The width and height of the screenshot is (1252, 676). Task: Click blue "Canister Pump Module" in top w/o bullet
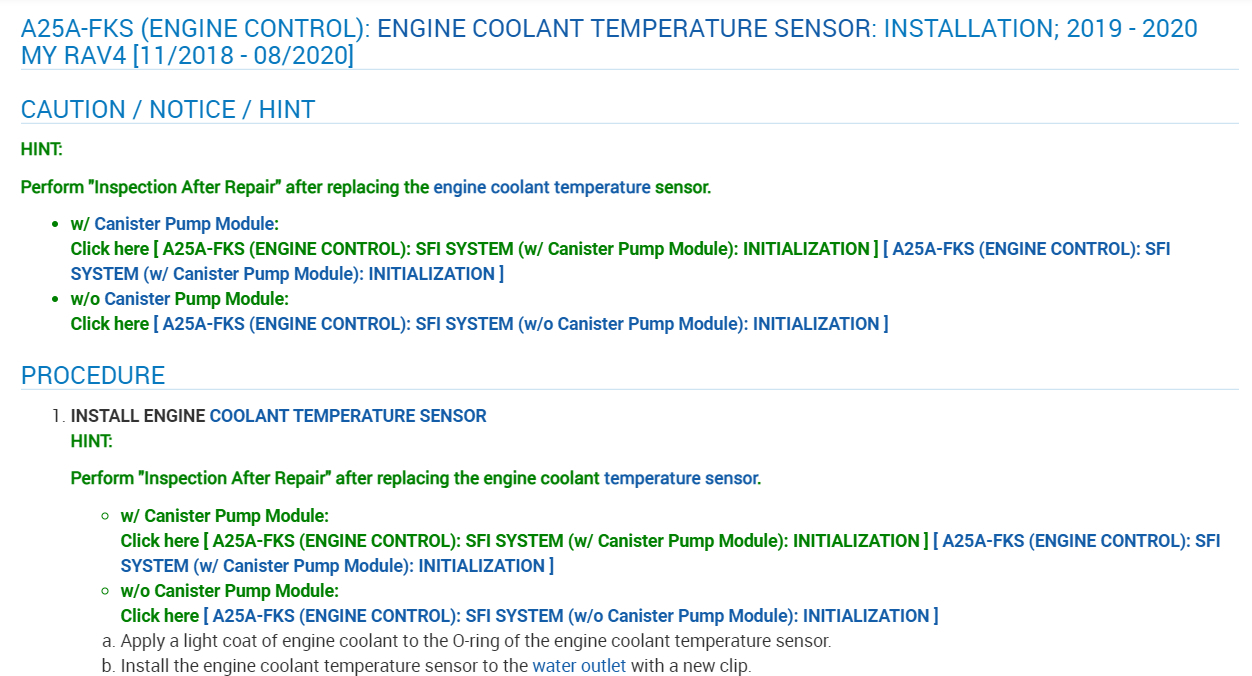196,299
